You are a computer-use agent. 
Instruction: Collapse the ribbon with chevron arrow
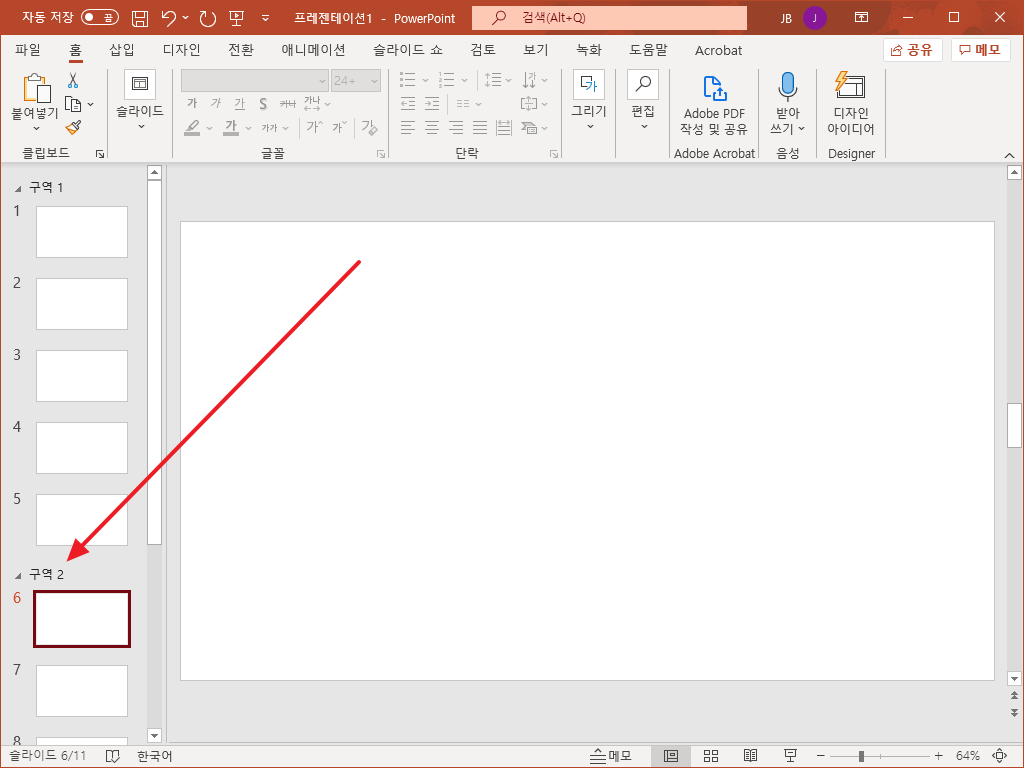pos(1009,155)
